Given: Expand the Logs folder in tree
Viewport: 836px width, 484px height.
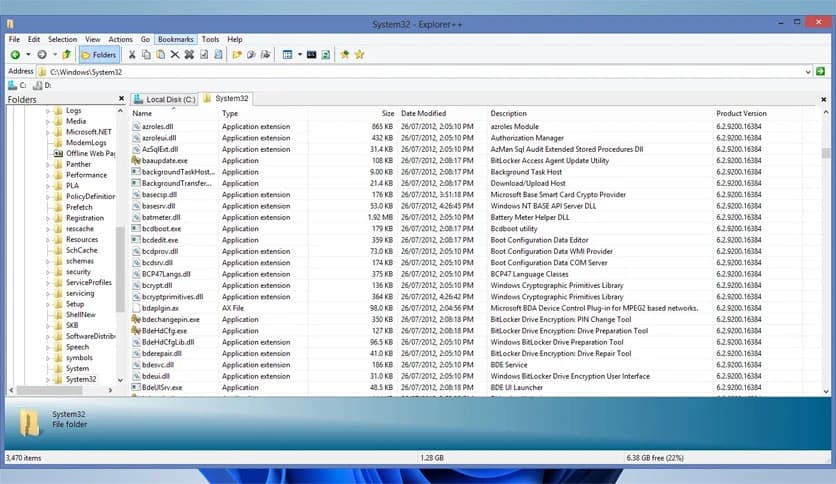Looking at the screenshot, I should (47, 111).
